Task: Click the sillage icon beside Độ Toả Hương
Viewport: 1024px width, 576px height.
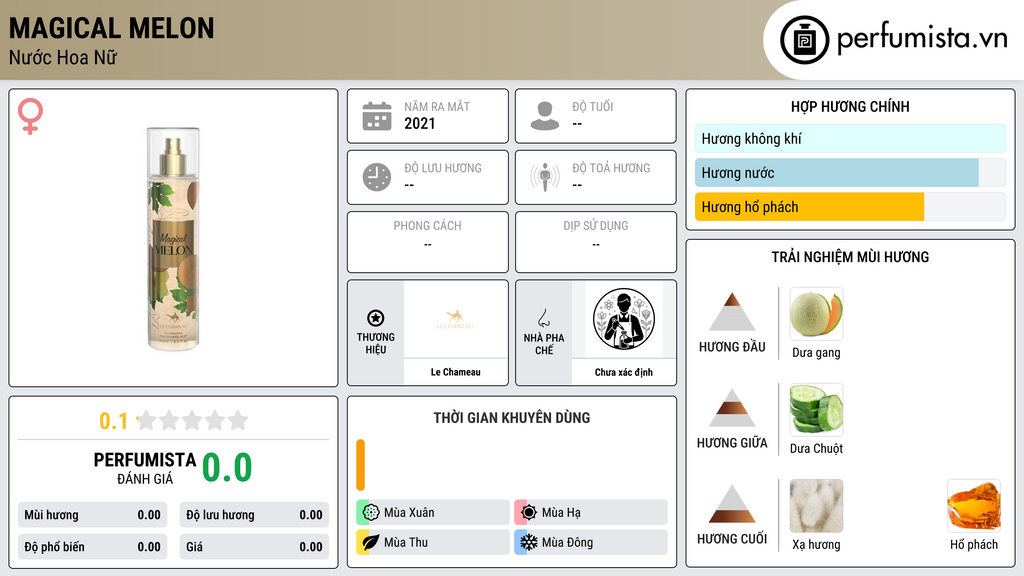Action: point(545,177)
